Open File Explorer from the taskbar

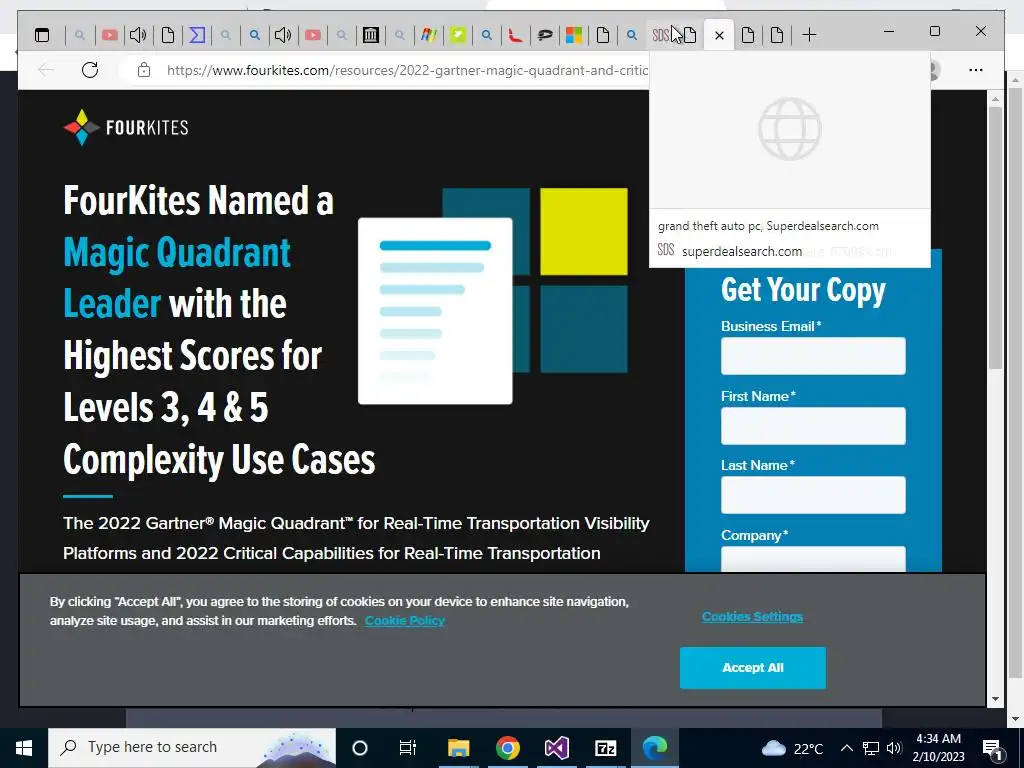click(x=458, y=748)
